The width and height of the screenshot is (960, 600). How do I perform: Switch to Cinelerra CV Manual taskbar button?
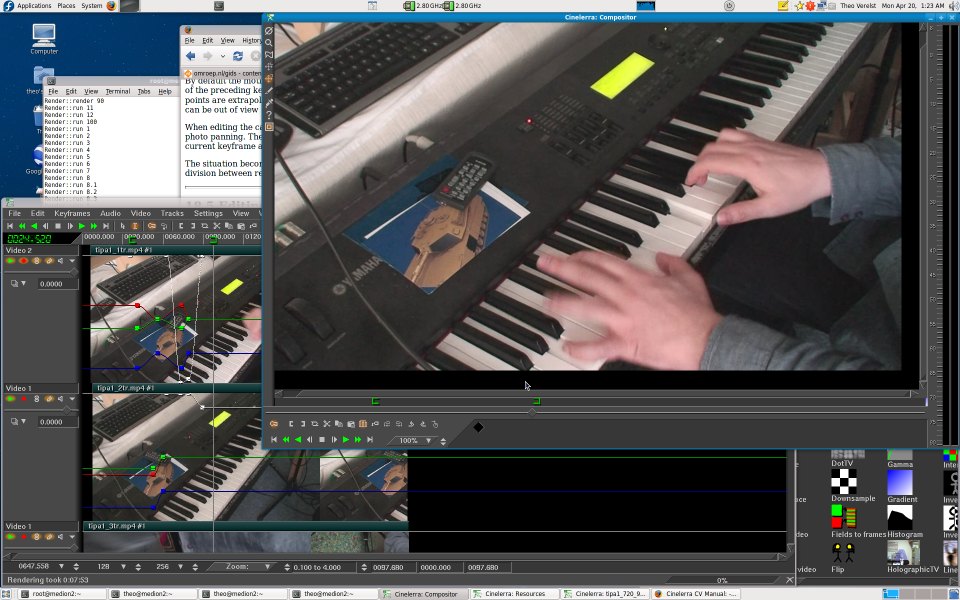click(695, 594)
